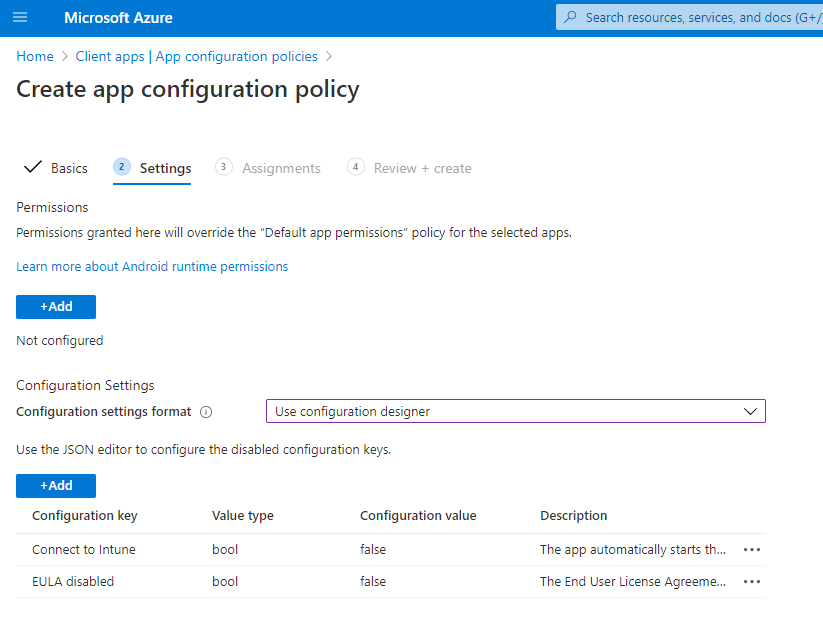Screen dimensions: 823x619
Task: Select the EULA disabled key cell
Action: point(73,582)
